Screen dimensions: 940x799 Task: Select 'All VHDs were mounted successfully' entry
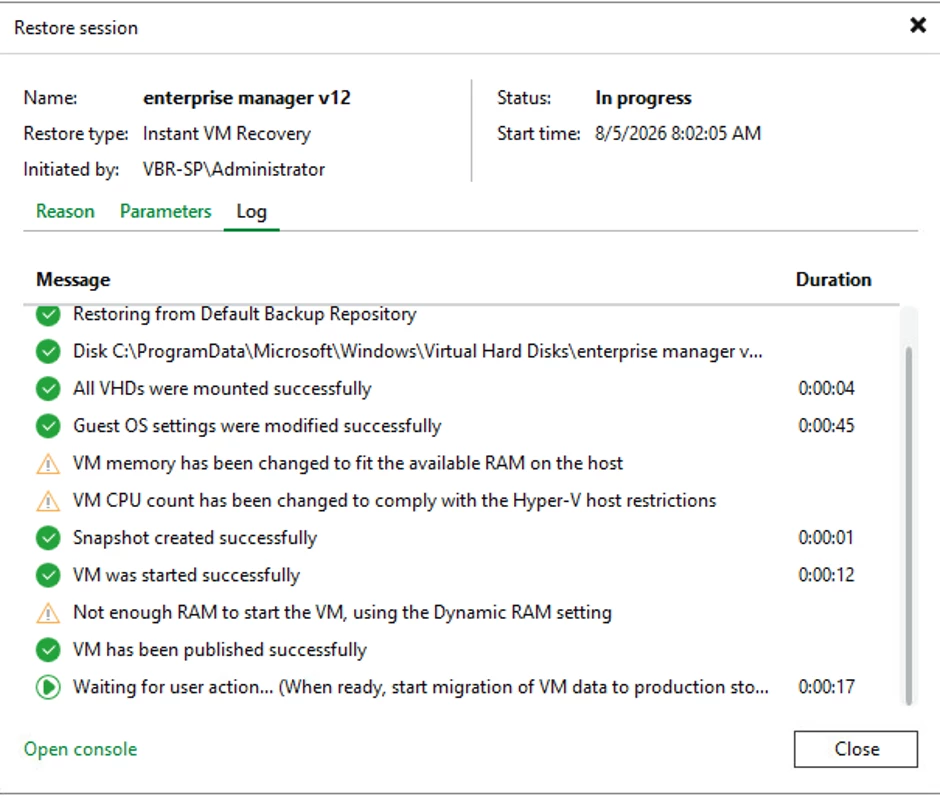(222, 388)
